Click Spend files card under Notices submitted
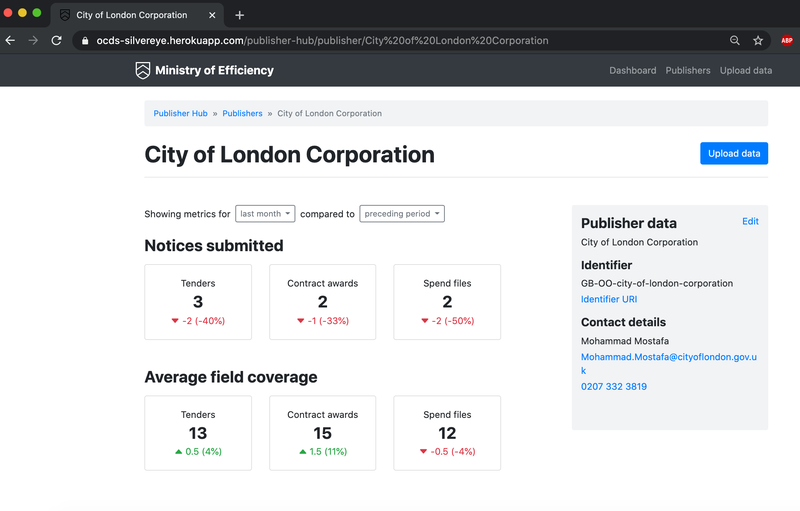The height and width of the screenshot is (511, 800). click(447, 302)
